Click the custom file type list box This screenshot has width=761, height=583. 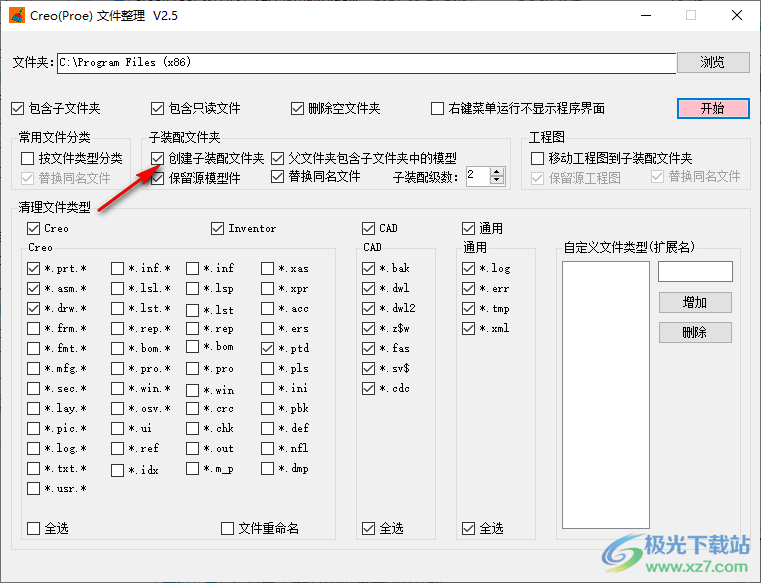(x=606, y=395)
